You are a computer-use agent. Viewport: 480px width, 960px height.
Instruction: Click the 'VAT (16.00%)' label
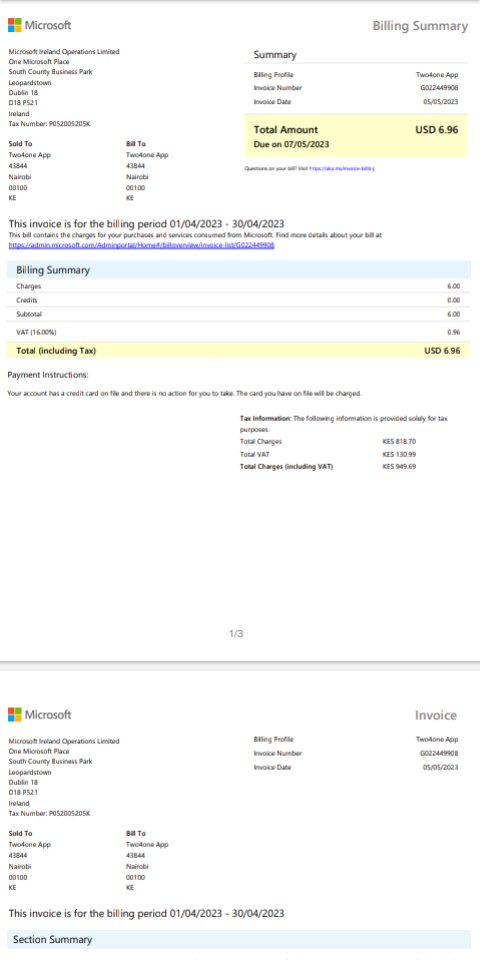pyautogui.click(x=37, y=332)
